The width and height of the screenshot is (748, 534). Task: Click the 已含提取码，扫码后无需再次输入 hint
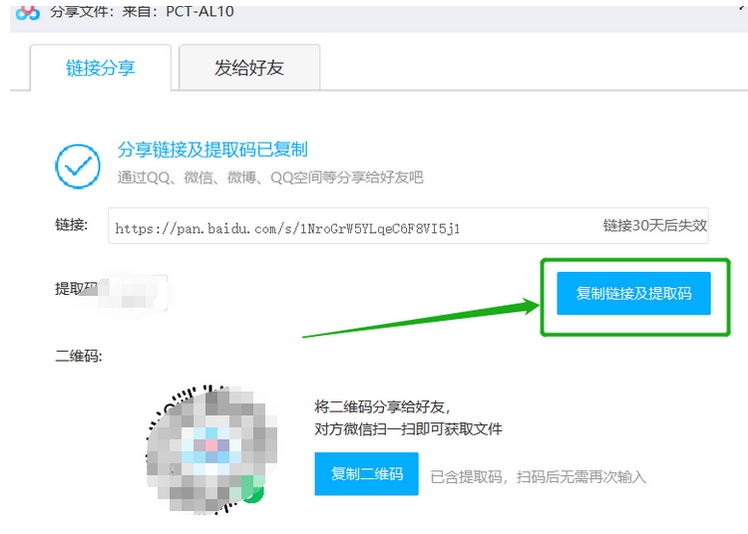[538, 476]
